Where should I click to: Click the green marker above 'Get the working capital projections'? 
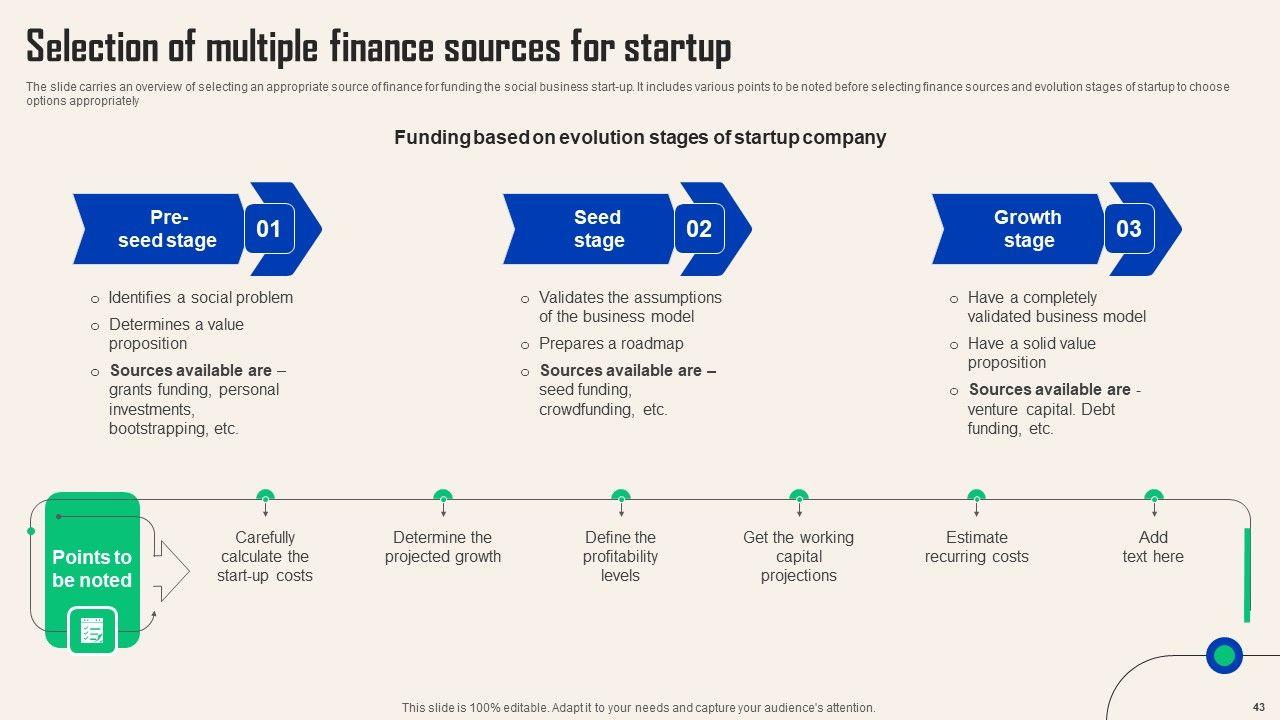(798, 496)
